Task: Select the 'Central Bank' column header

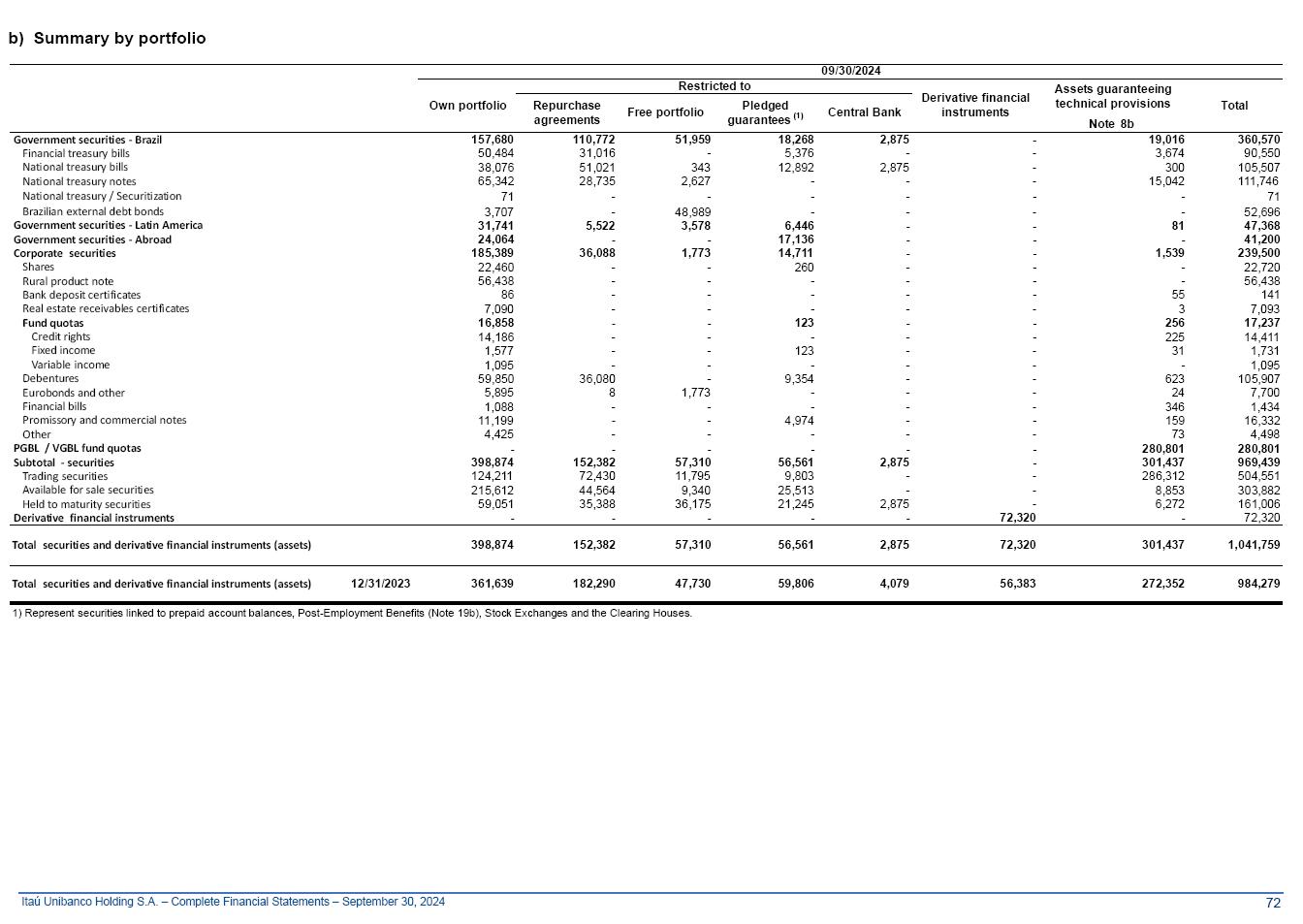Action: pyautogui.click(x=864, y=112)
